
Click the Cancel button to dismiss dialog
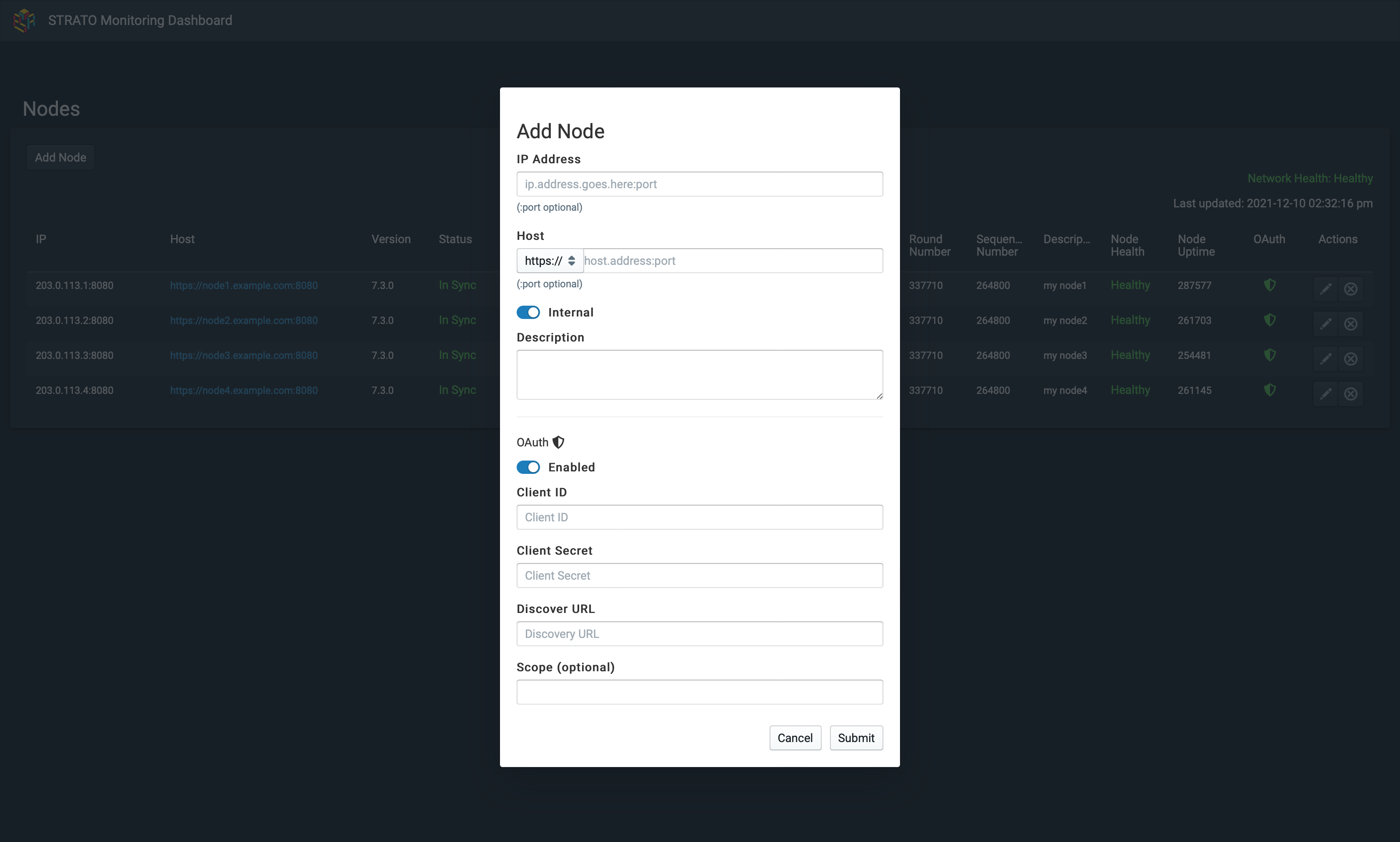click(x=795, y=738)
